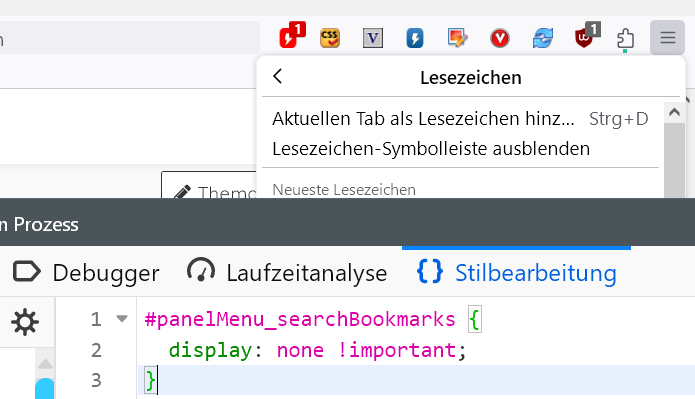Close the hamburger application menu button
Viewport: 695px width, 399px height.
coord(668,38)
